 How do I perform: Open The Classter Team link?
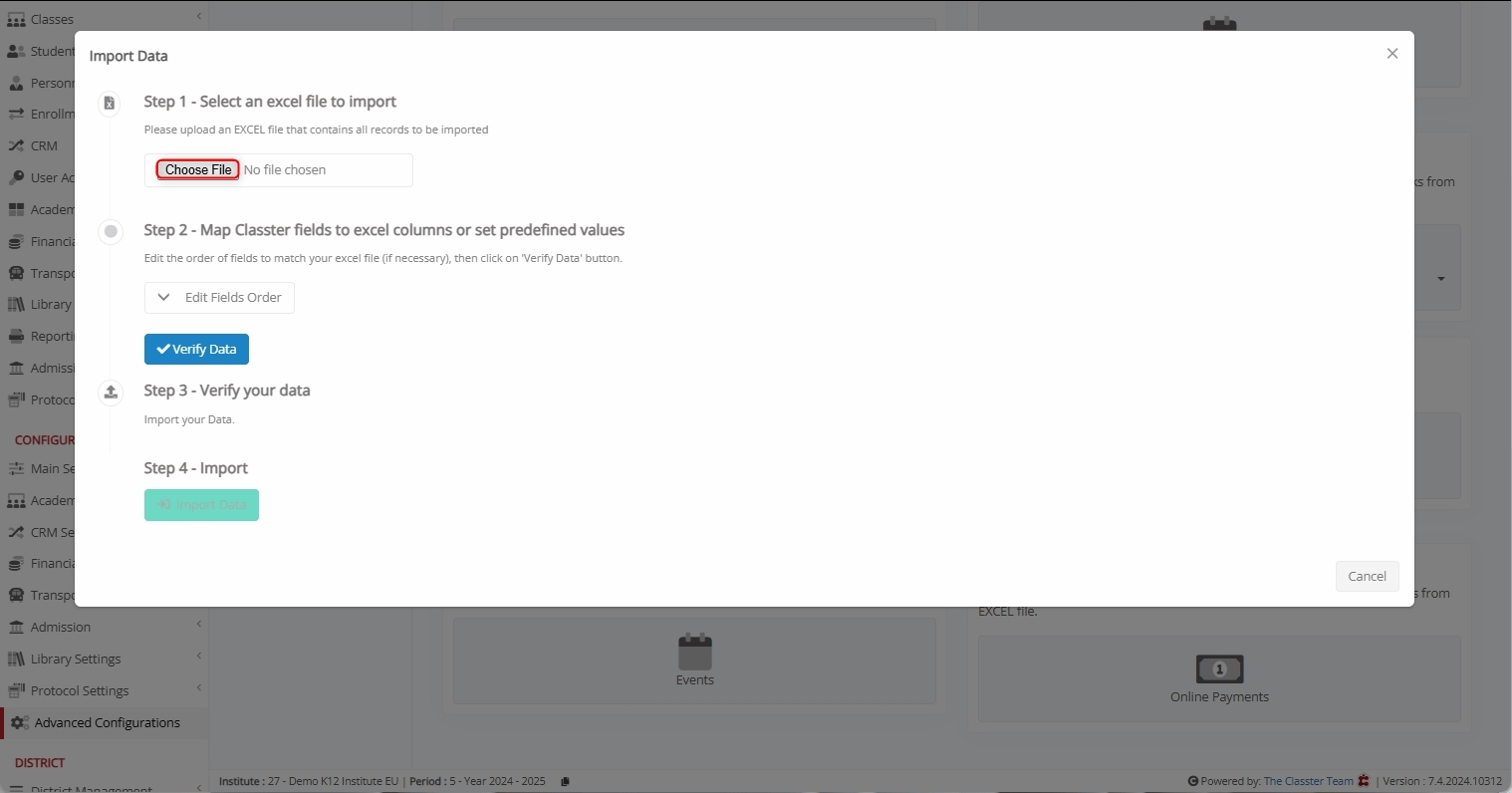click(1308, 781)
